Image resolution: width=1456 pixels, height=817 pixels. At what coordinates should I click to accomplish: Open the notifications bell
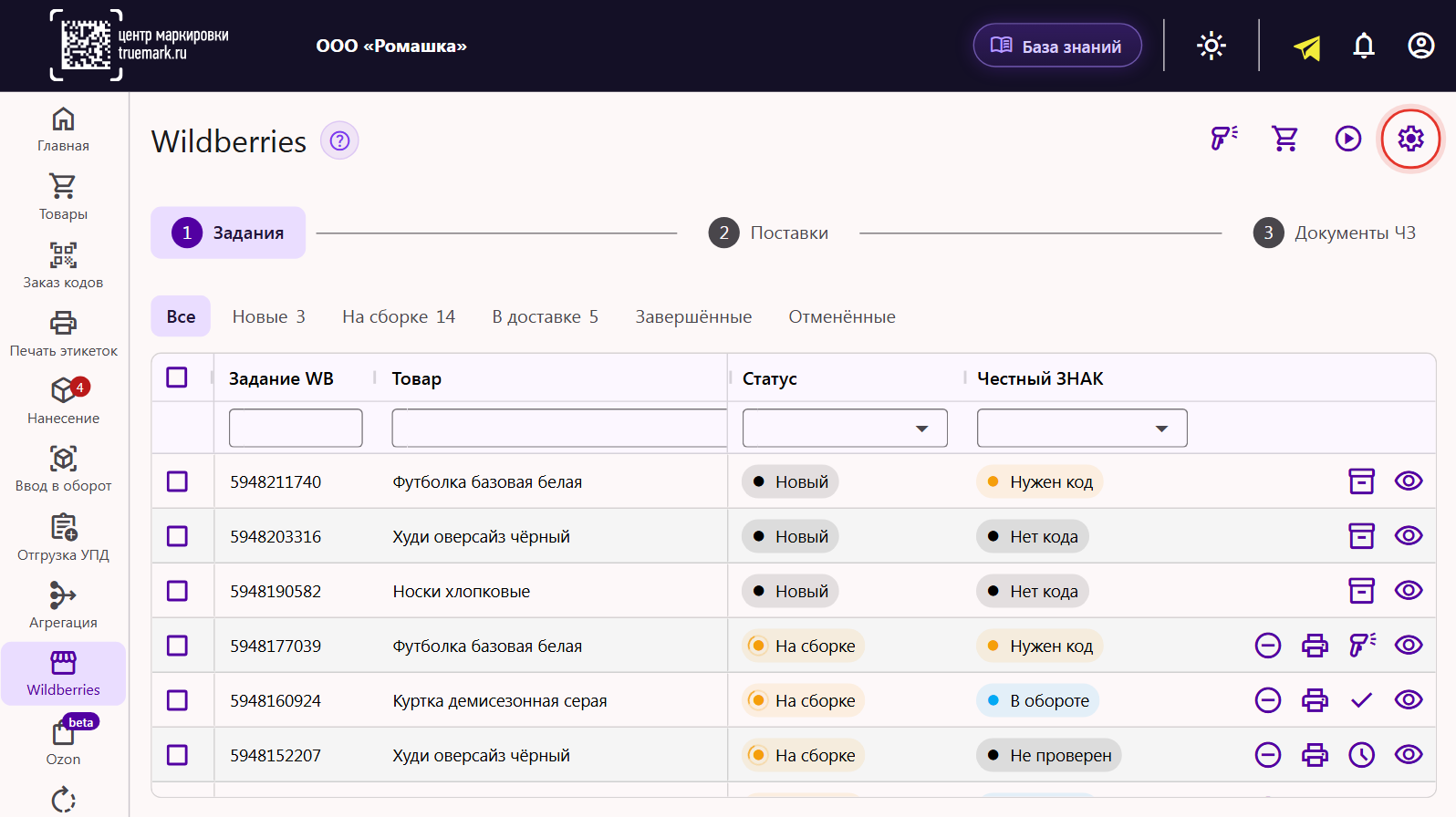click(1364, 46)
